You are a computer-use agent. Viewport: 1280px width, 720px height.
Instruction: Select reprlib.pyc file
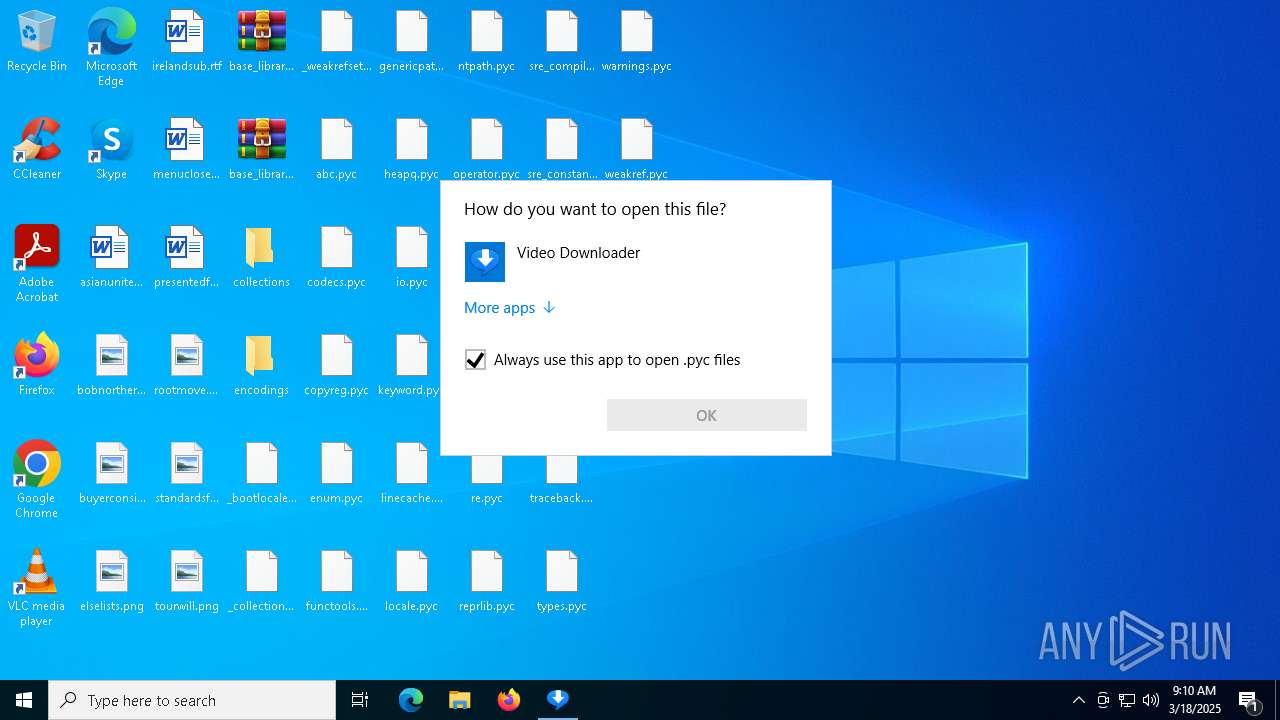point(487,582)
